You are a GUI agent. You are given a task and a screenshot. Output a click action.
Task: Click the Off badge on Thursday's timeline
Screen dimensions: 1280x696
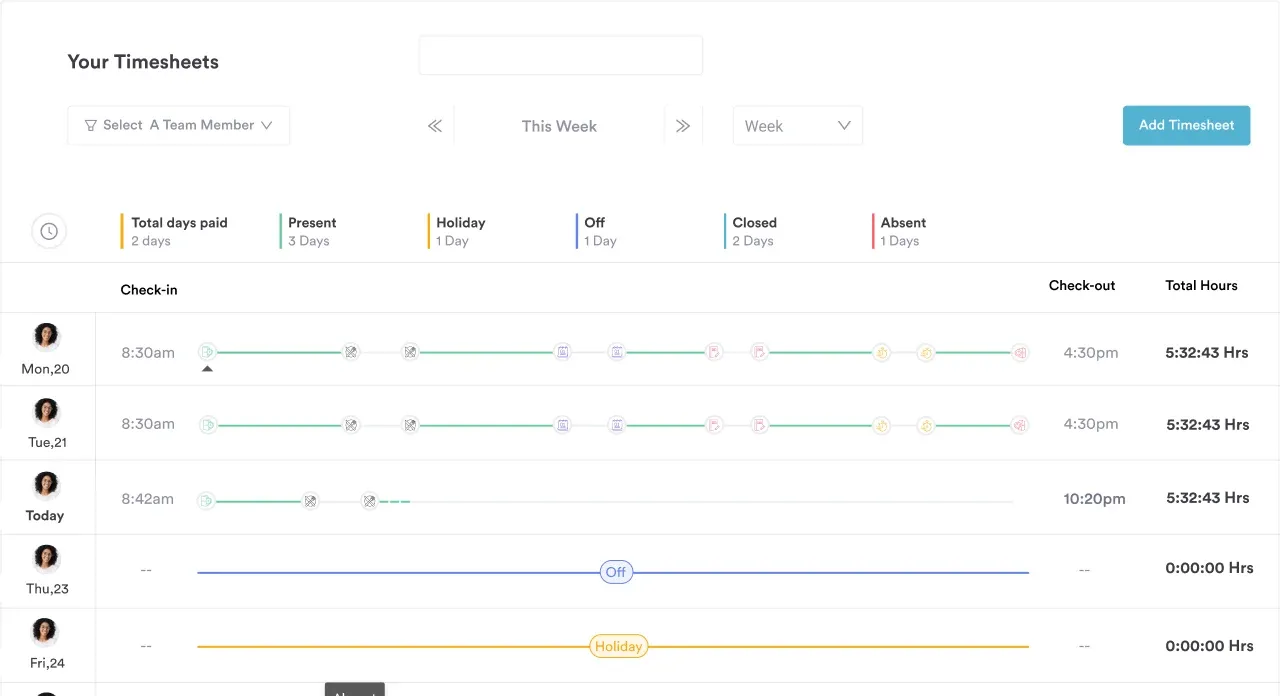click(x=615, y=573)
